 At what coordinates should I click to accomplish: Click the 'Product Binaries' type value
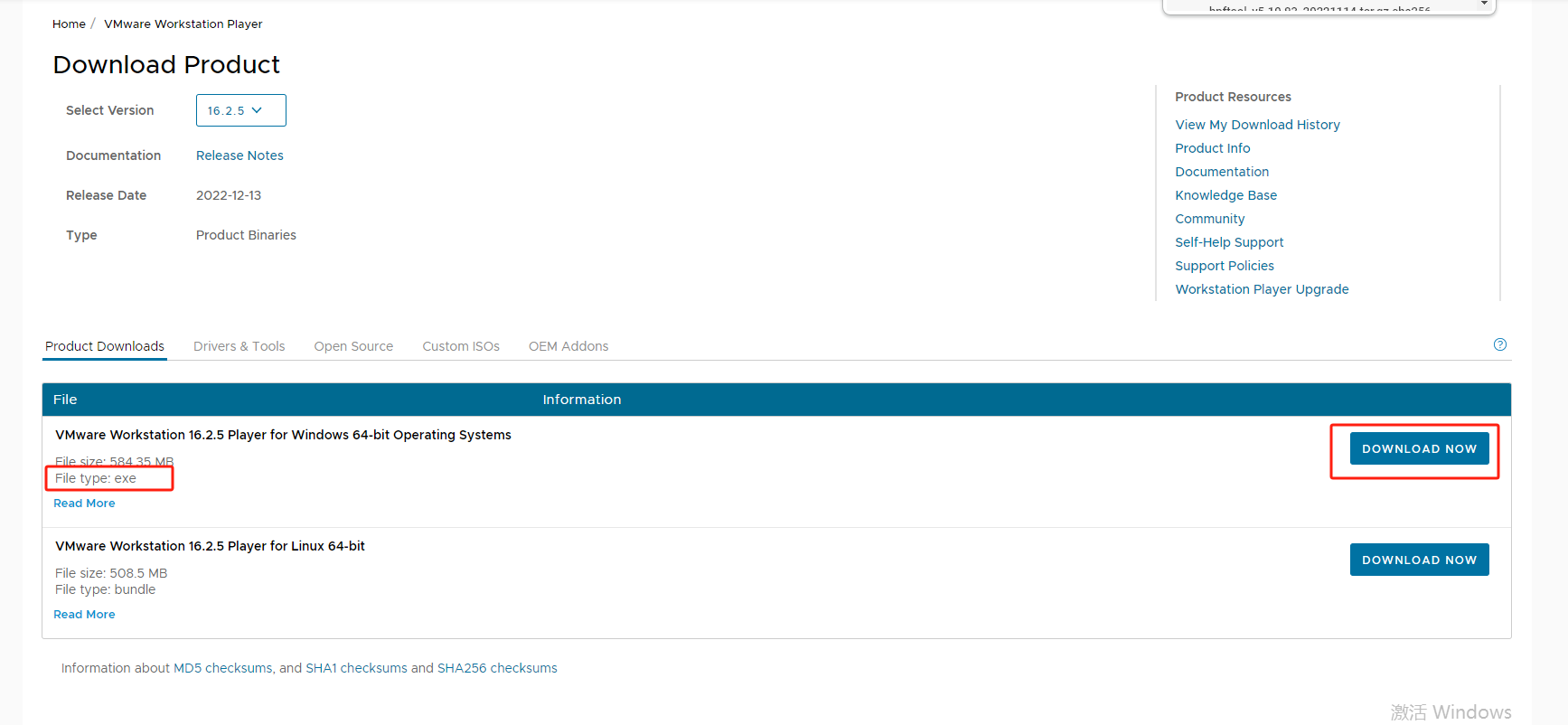coord(246,235)
